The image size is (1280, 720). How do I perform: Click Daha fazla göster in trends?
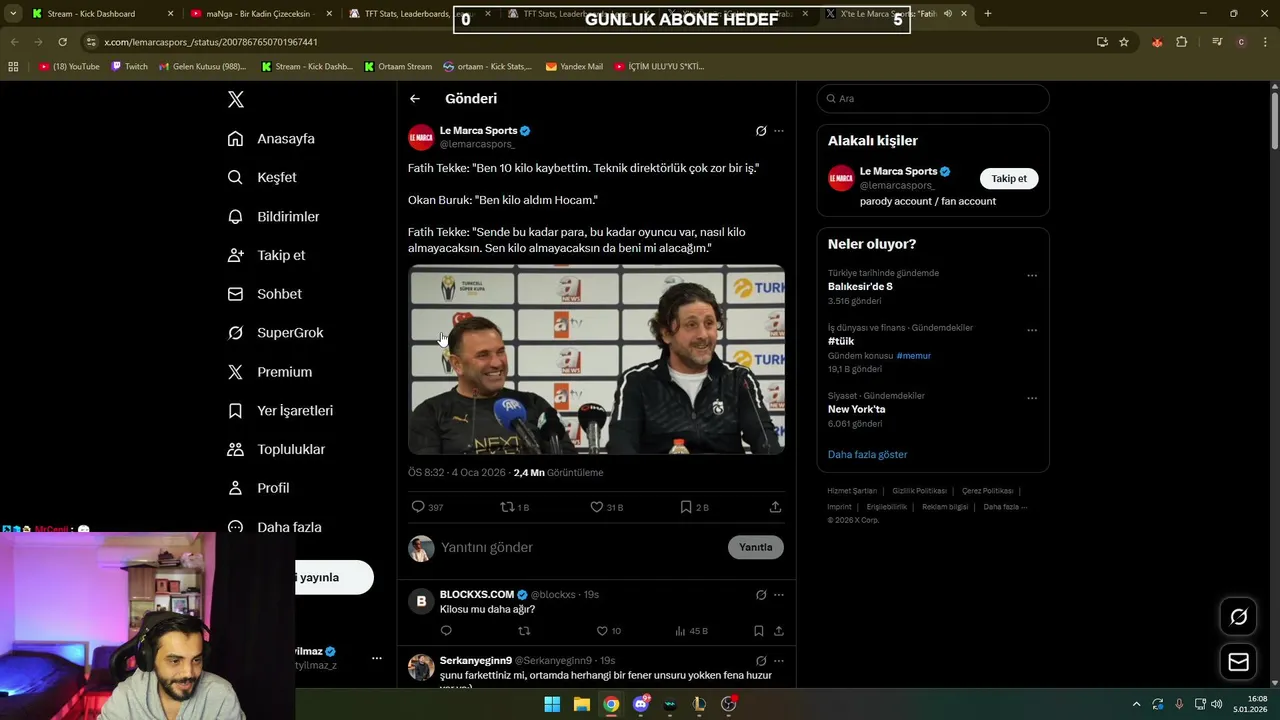coord(868,455)
